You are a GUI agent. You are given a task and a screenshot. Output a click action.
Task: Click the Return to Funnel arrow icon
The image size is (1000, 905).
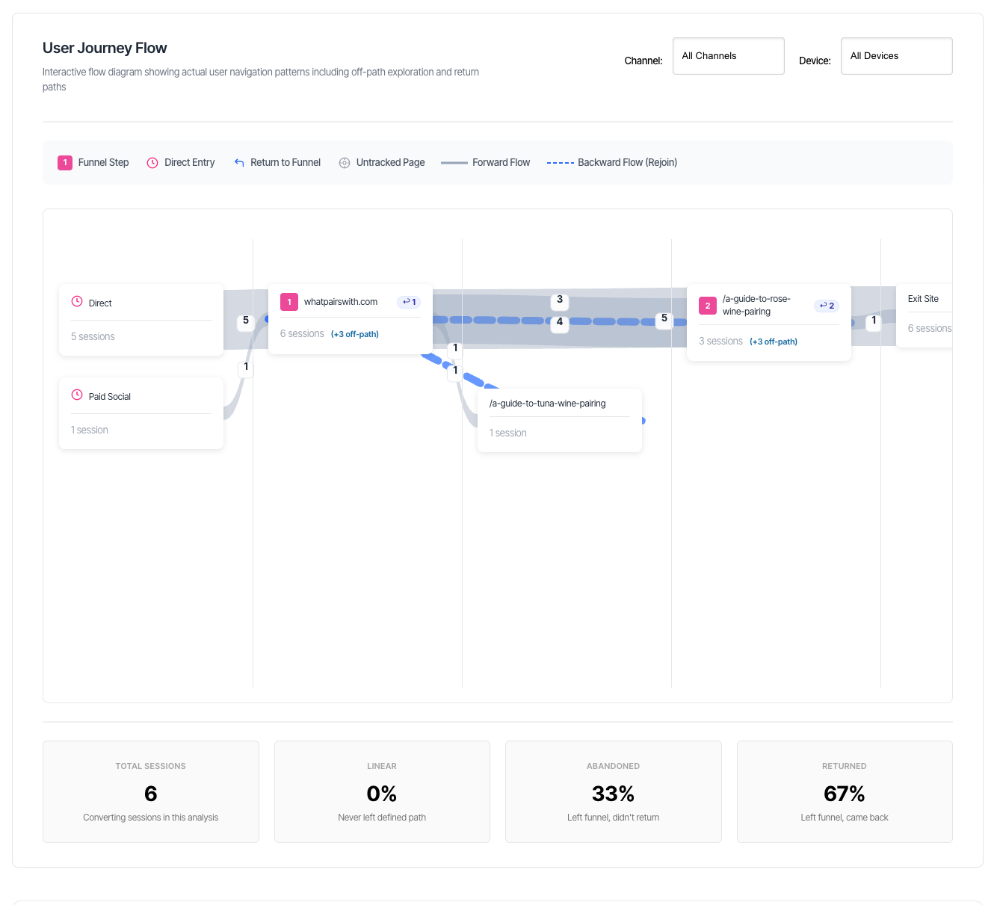pos(237,161)
